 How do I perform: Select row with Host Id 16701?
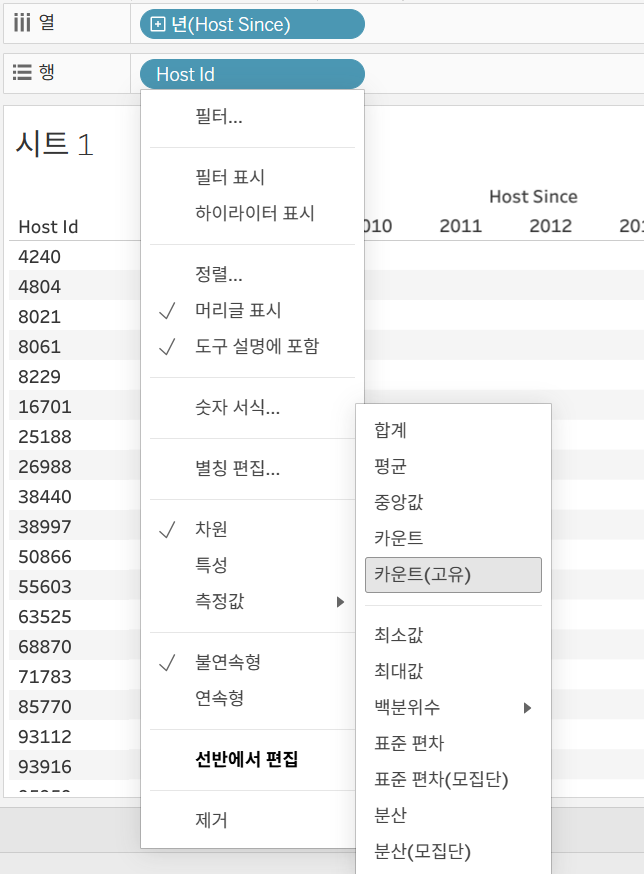click(45, 407)
